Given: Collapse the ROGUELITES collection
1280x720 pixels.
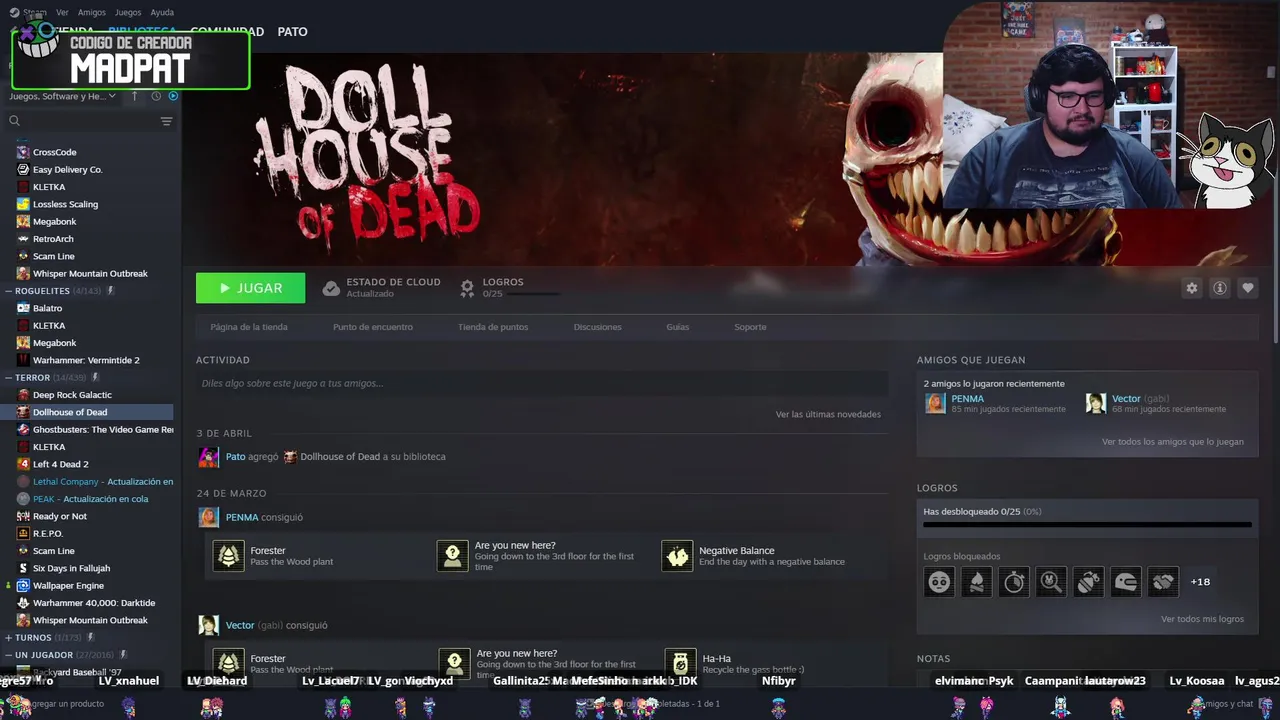Looking at the screenshot, I should click(8, 291).
